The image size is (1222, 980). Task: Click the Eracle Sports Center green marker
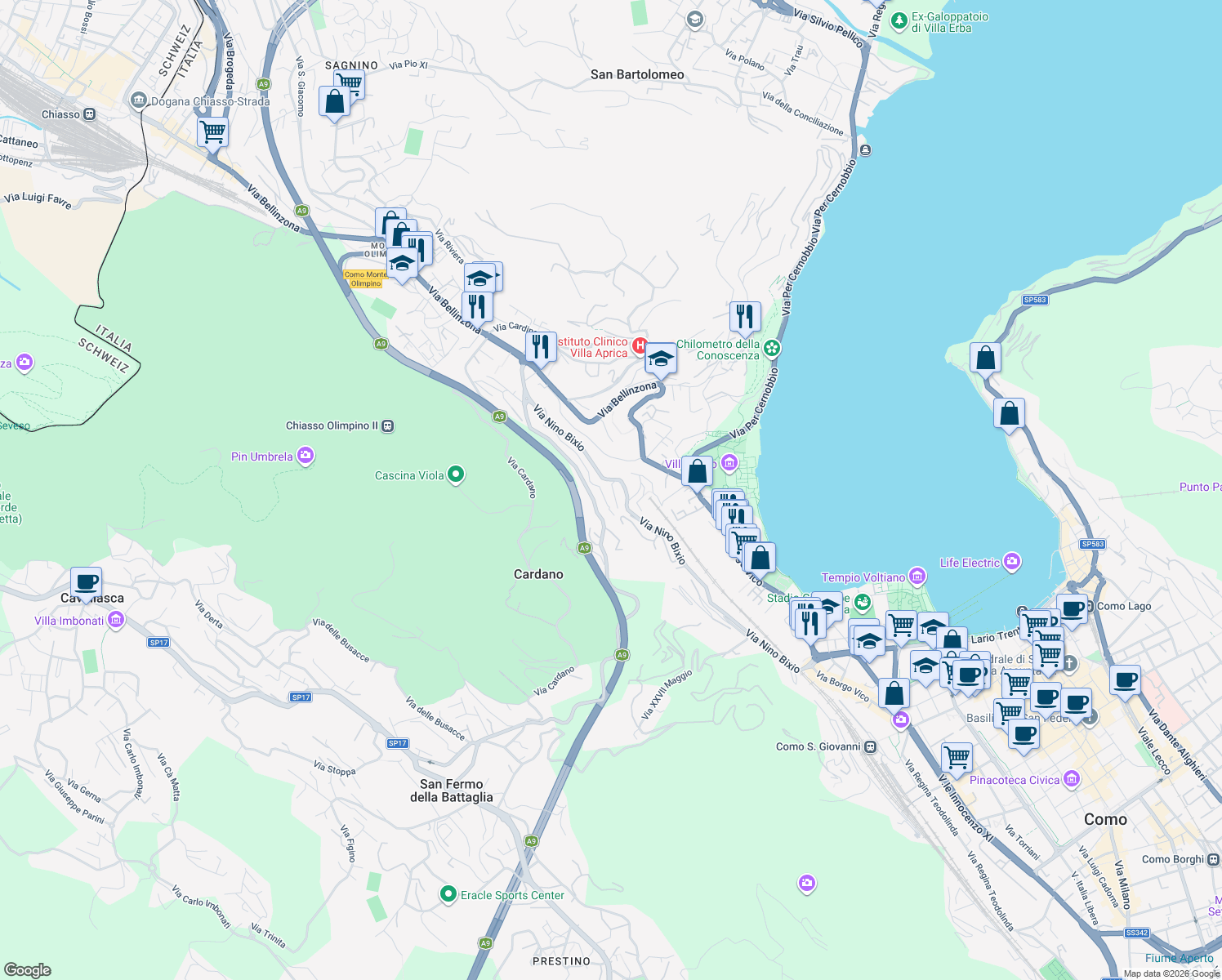[448, 894]
